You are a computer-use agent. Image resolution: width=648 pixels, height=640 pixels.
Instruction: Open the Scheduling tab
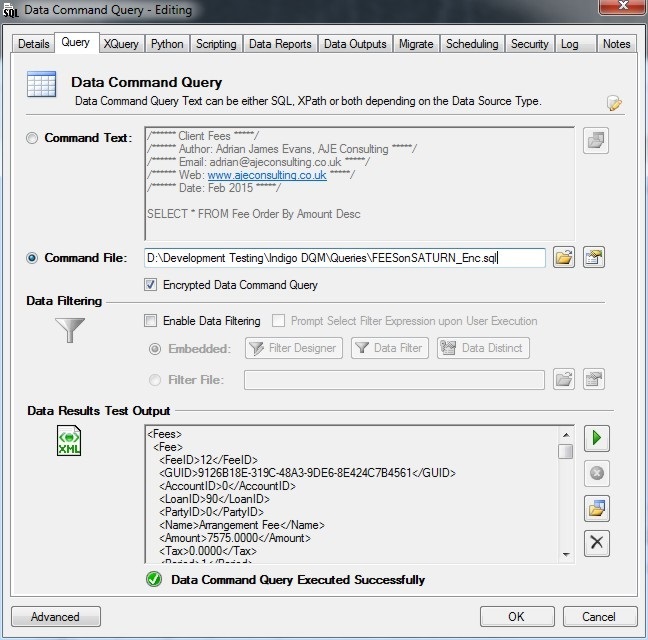click(x=471, y=44)
